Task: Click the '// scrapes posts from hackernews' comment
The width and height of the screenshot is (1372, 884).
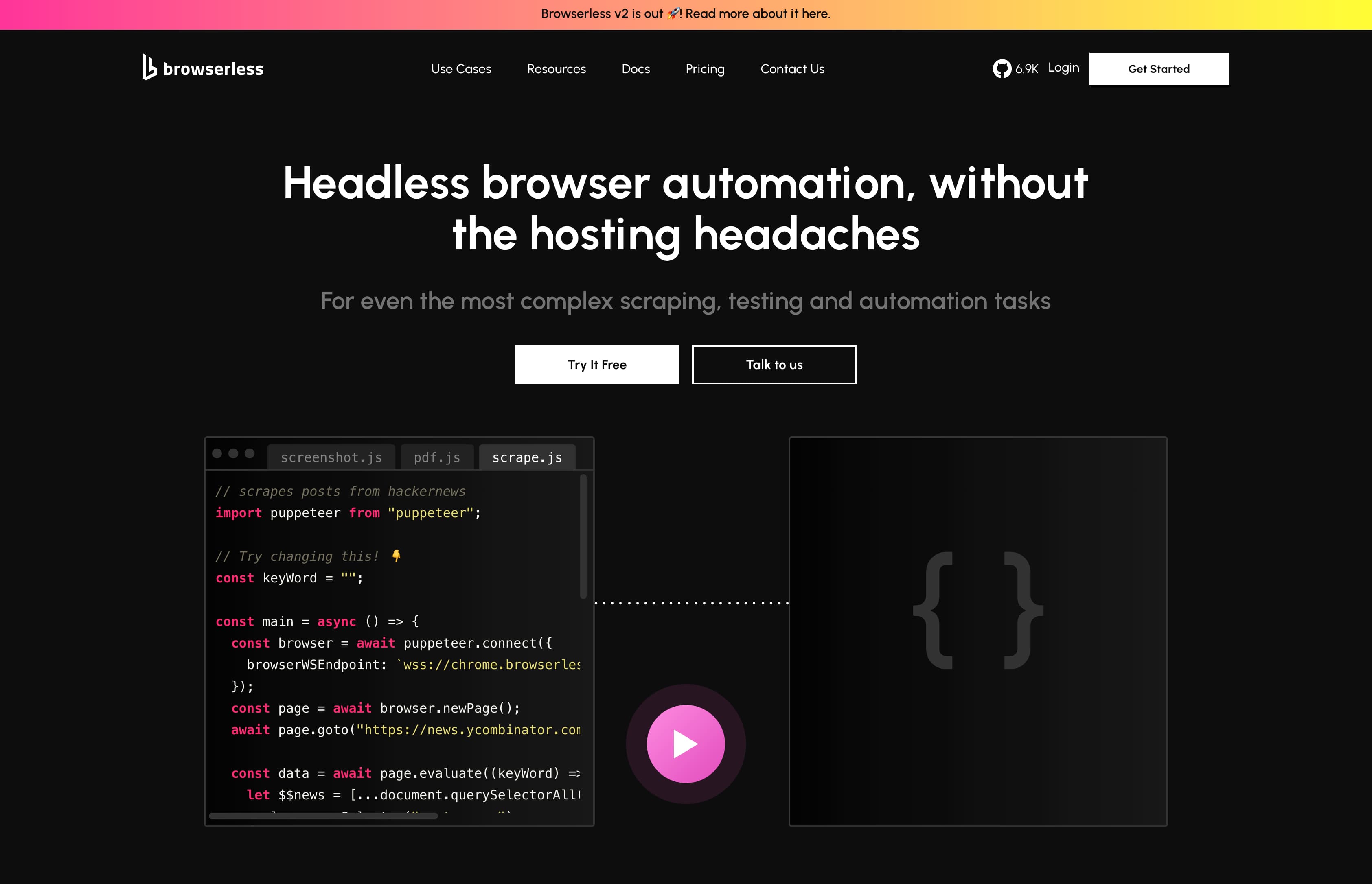Action: tap(340, 491)
